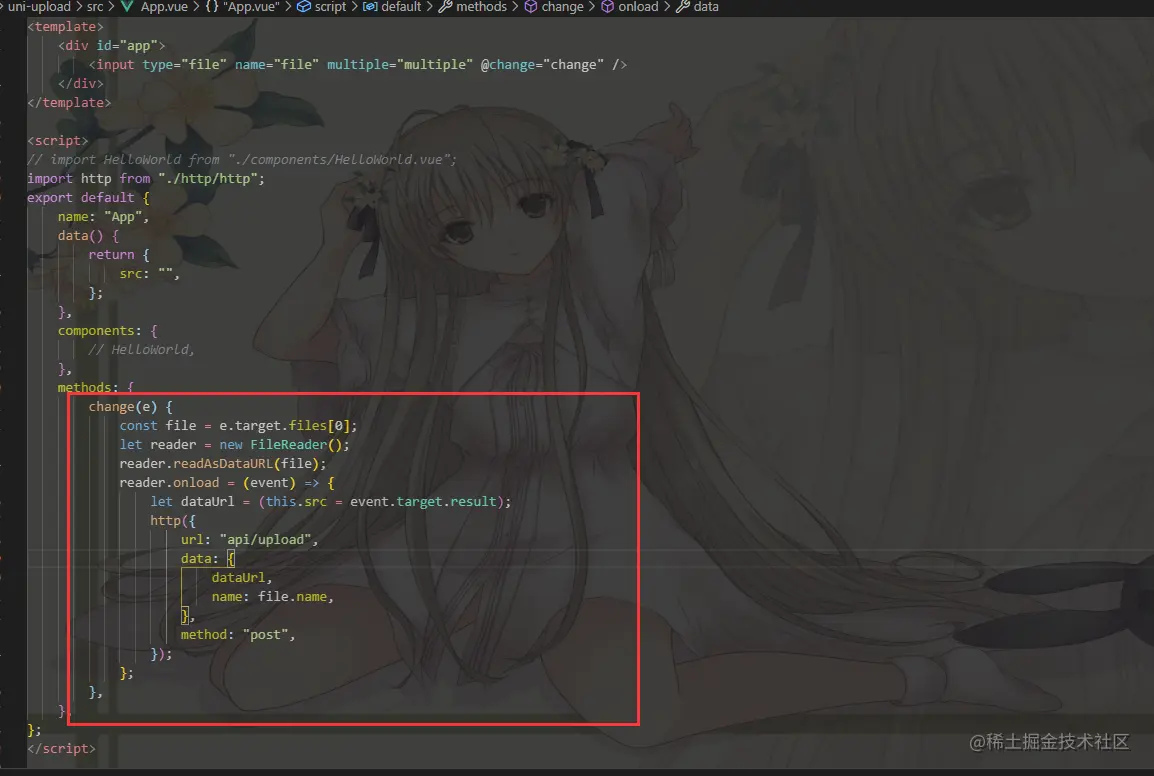
Task: Click the script module cube icon
Action: pos(303,7)
